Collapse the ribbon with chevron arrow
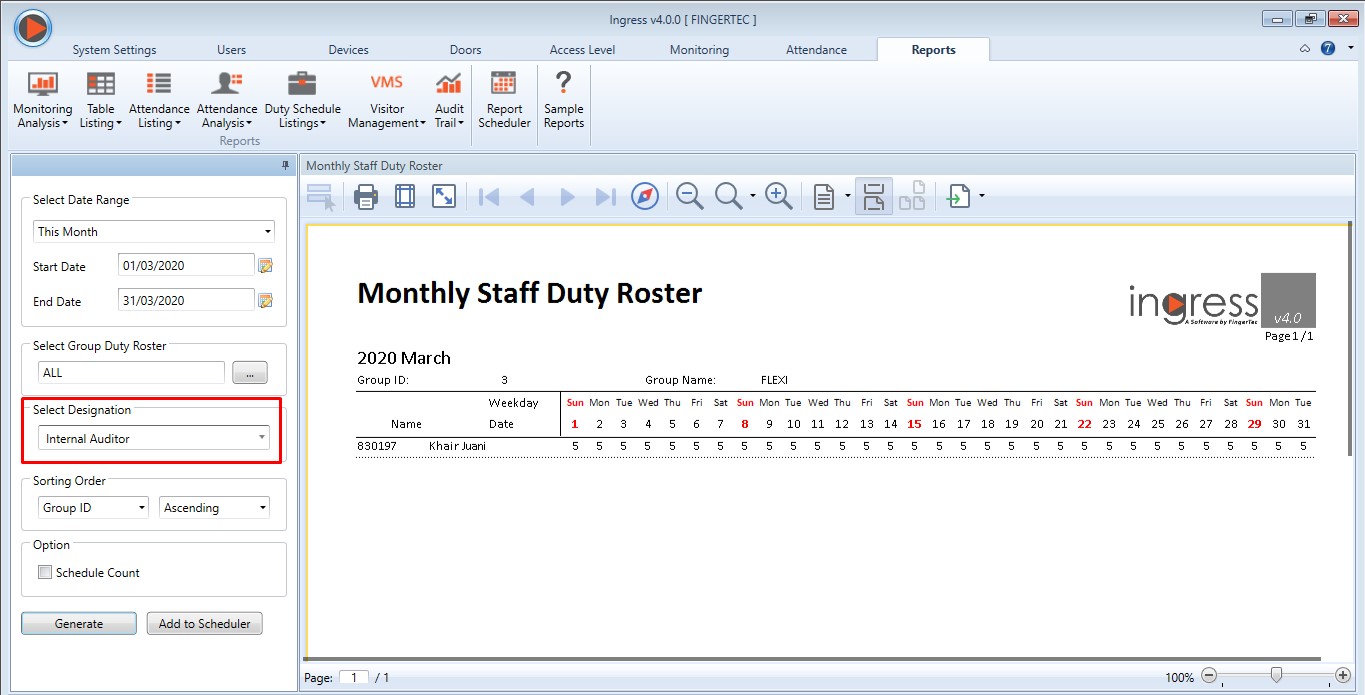 coord(1305,48)
